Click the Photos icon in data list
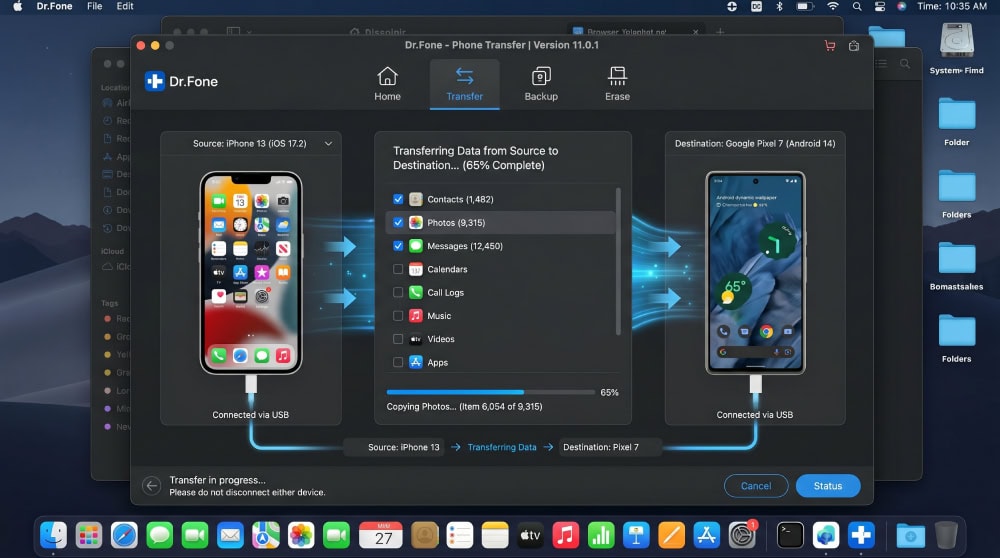Viewport: 1000px width, 558px height. pos(416,223)
